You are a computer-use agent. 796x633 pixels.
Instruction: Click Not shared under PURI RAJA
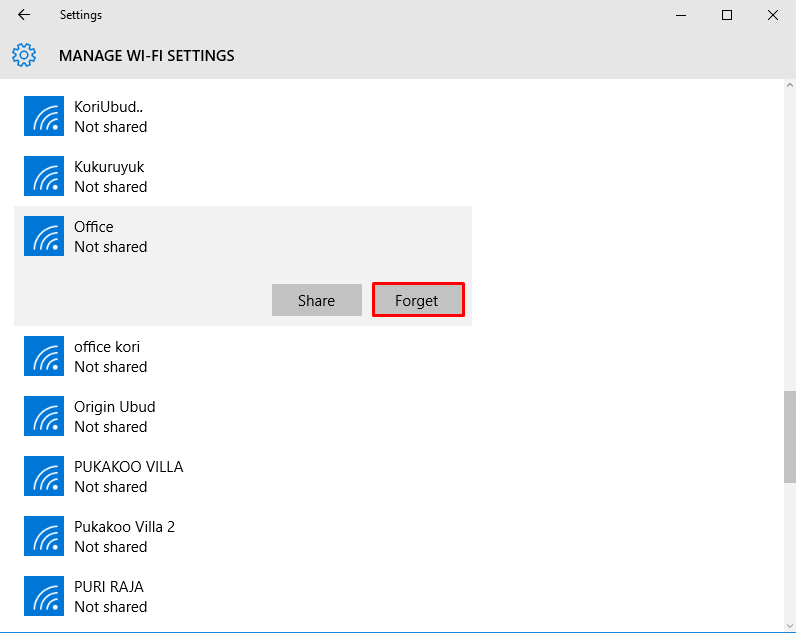click(x=111, y=607)
